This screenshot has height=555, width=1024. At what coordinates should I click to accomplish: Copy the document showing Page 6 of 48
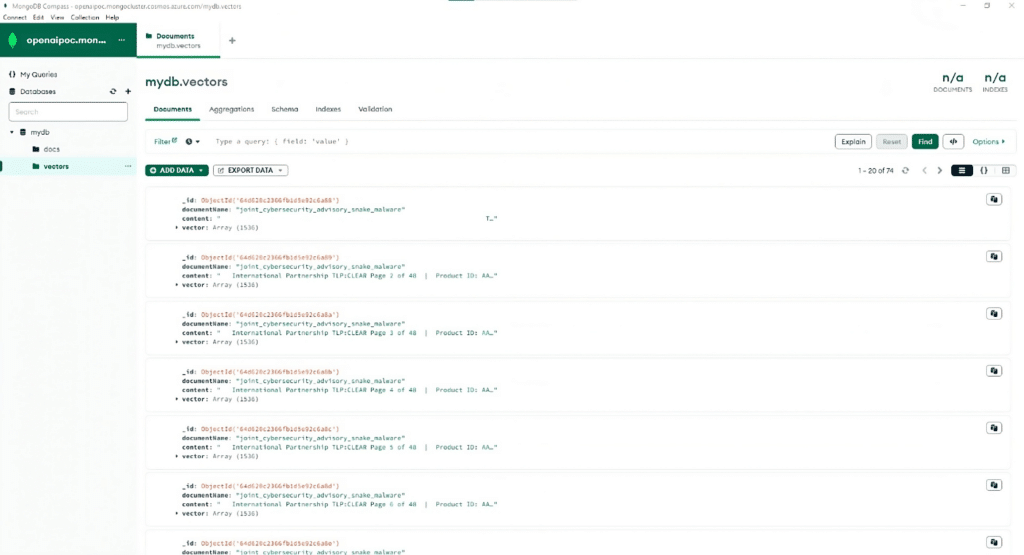[x=994, y=485]
